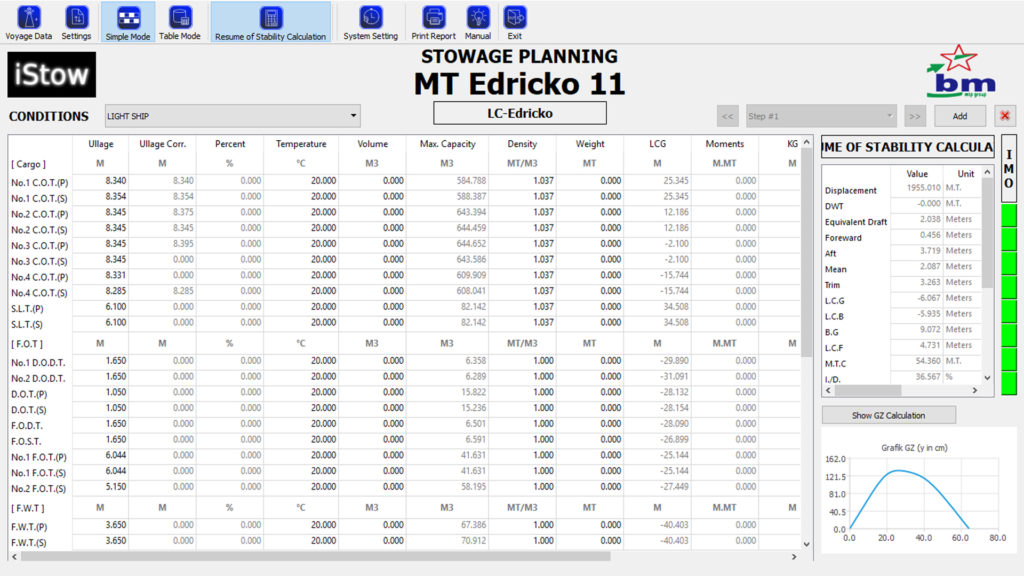Delete step with red X button
This screenshot has height=576, width=1024.
coord(1005,116)
